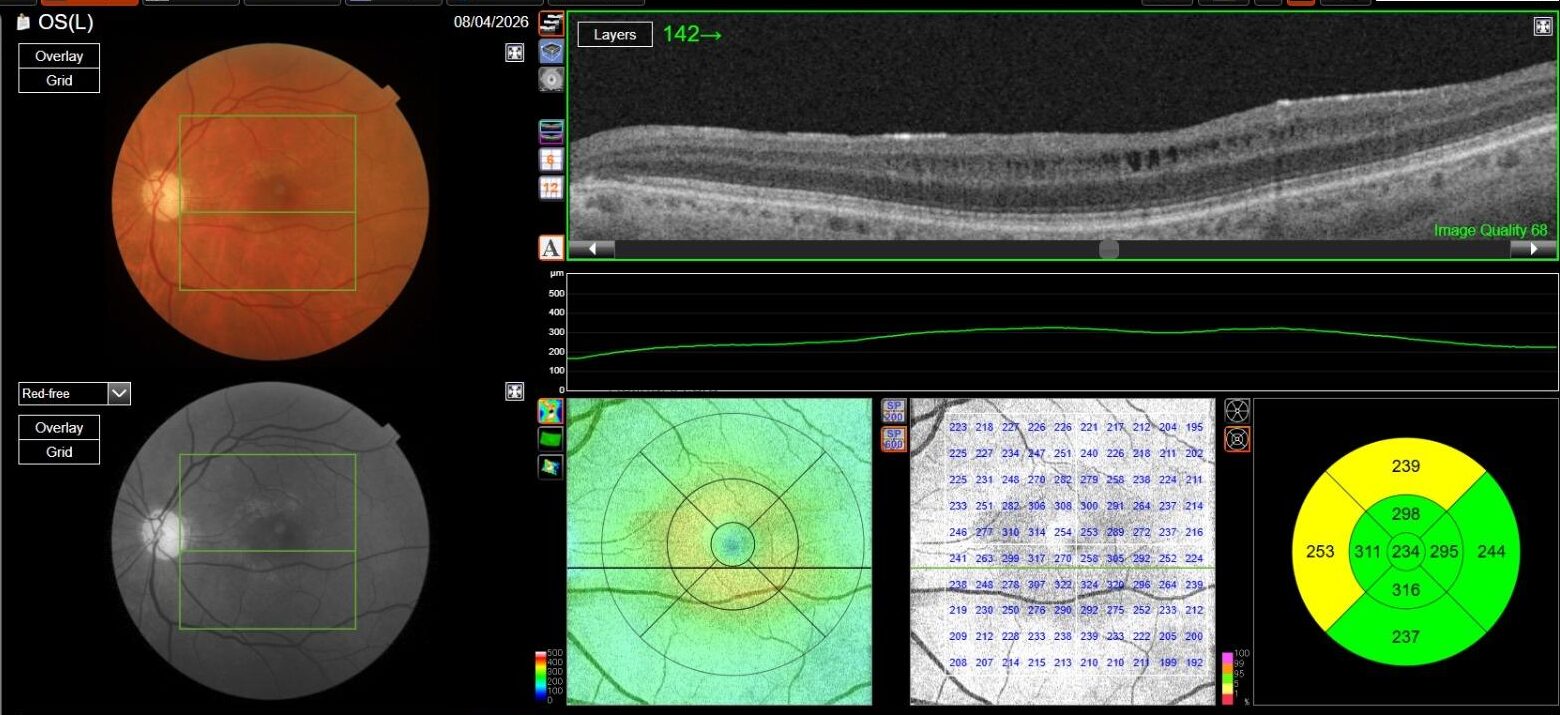Select the SP 200 spacing button

click(x=893, y=411)
